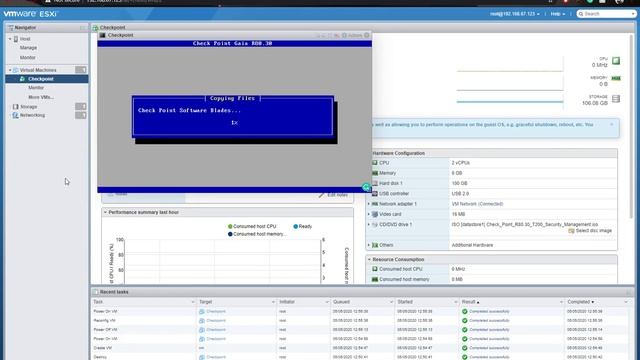This screenshot has height=360, width=640.
Task: Click the Storage icon in navigator
Action: [16, 107]
